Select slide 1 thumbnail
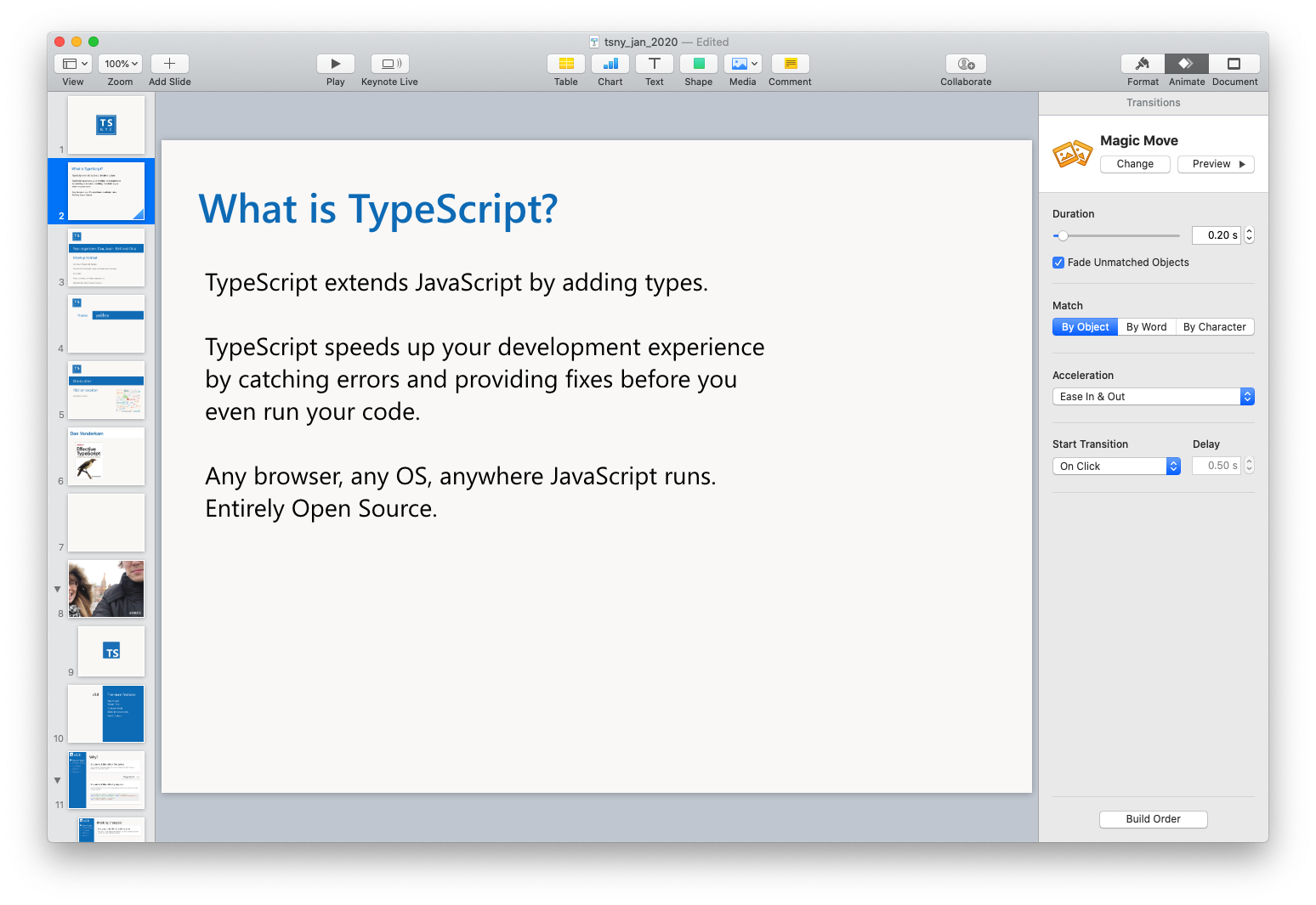This screenshot has height=905, width=1316. [x=106, y=124]
